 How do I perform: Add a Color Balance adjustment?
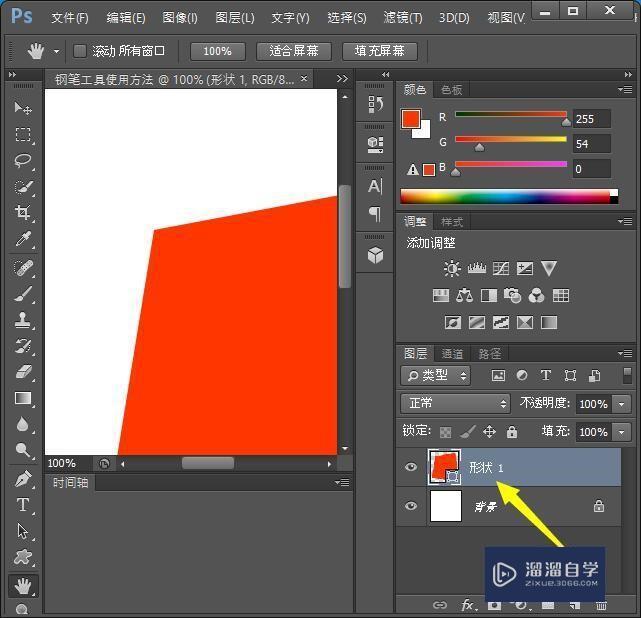(464, 295)
